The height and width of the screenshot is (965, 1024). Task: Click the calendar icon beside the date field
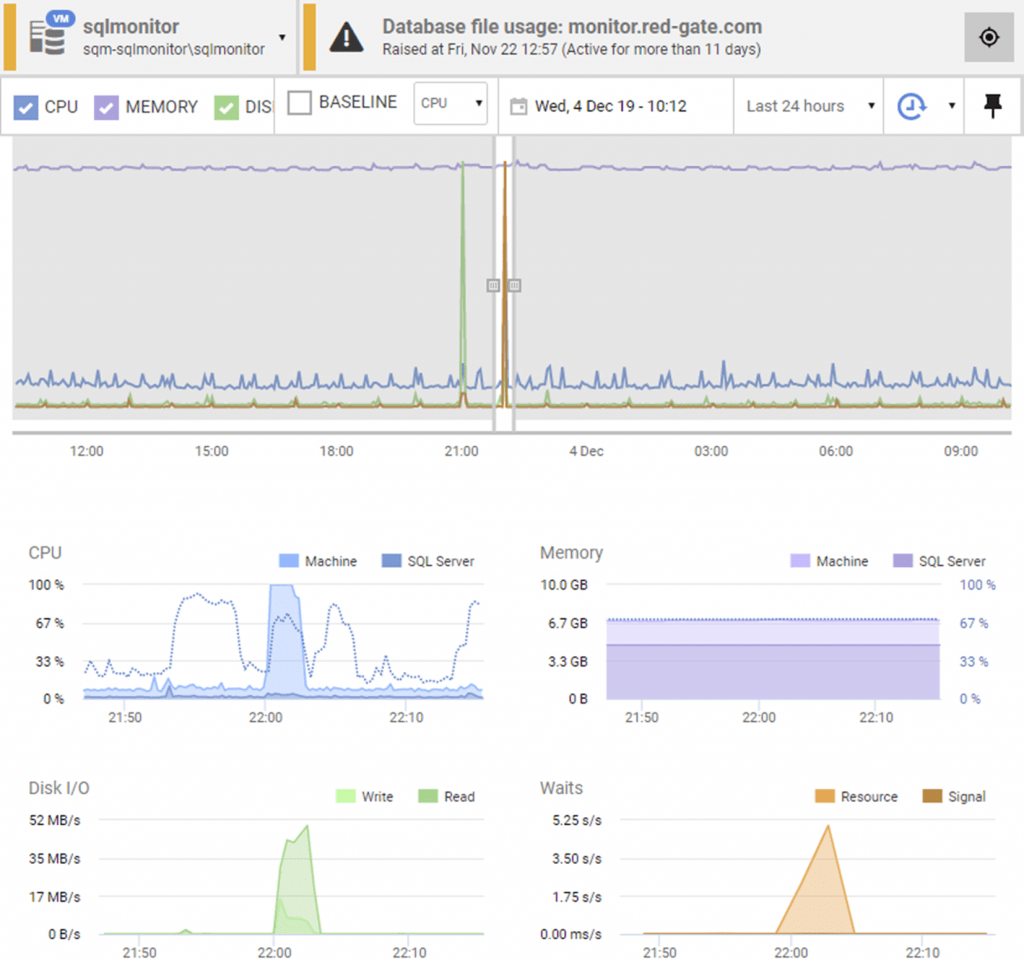[519, 106]
